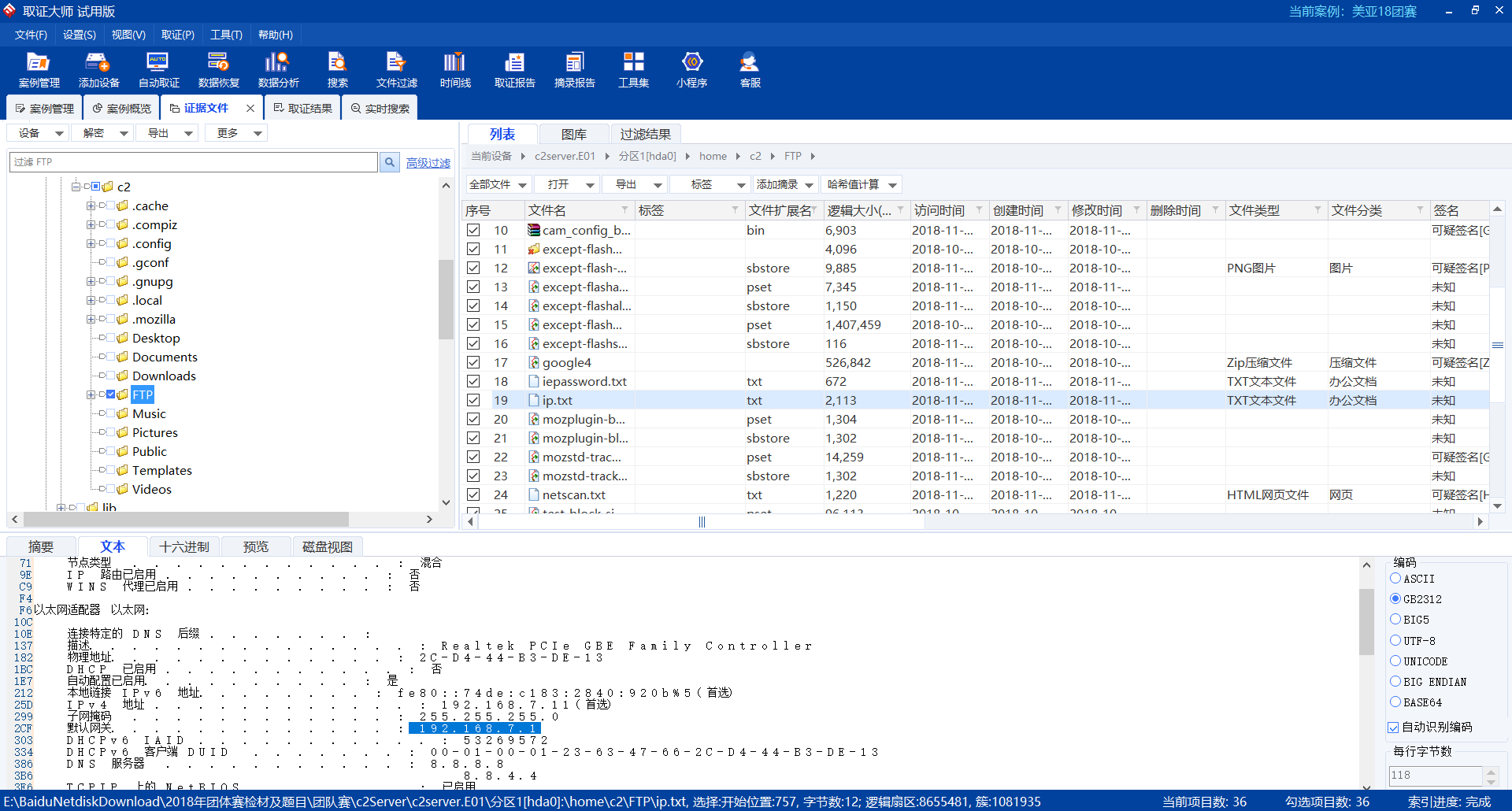Open the 取证报告 forensic report icon
This screenshot has width=1512, height=811.
point(514,69)
